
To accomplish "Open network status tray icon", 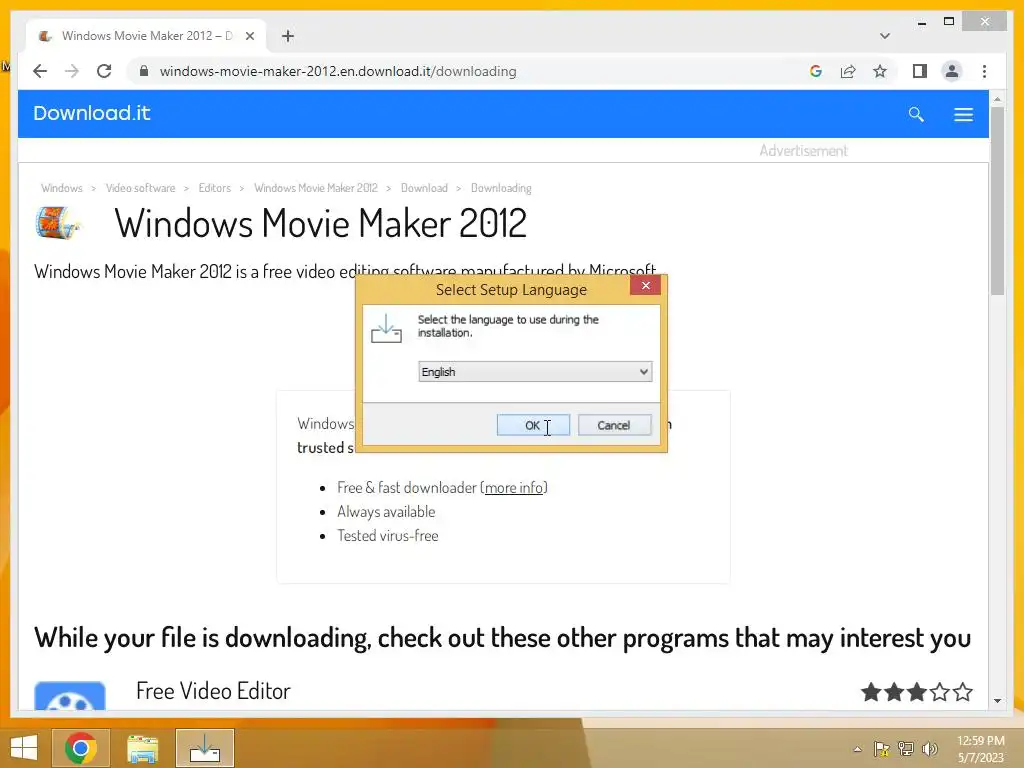I will point(906,749).
